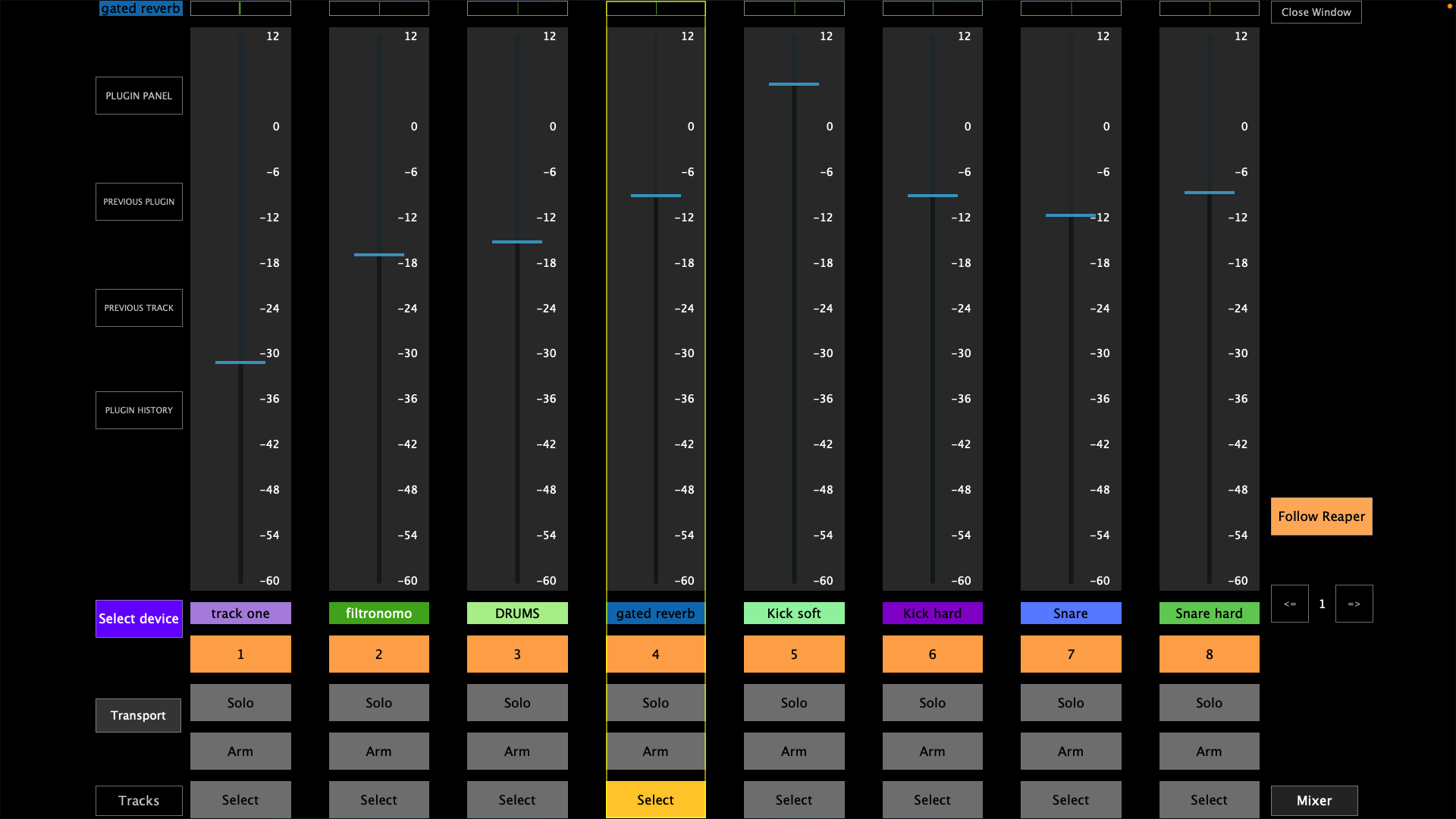Switch to the Mixer view
Screen dimensions: 1456x819
coord(1313,800)
